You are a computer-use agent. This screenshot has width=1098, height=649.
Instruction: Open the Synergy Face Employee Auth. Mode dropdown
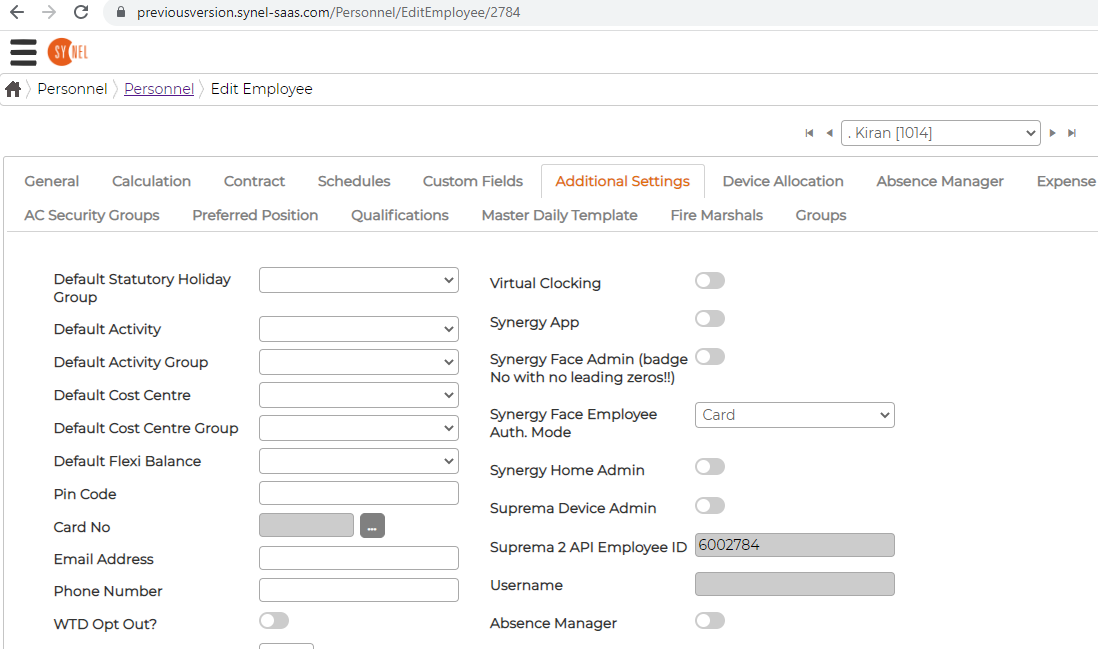click(795, 415)
